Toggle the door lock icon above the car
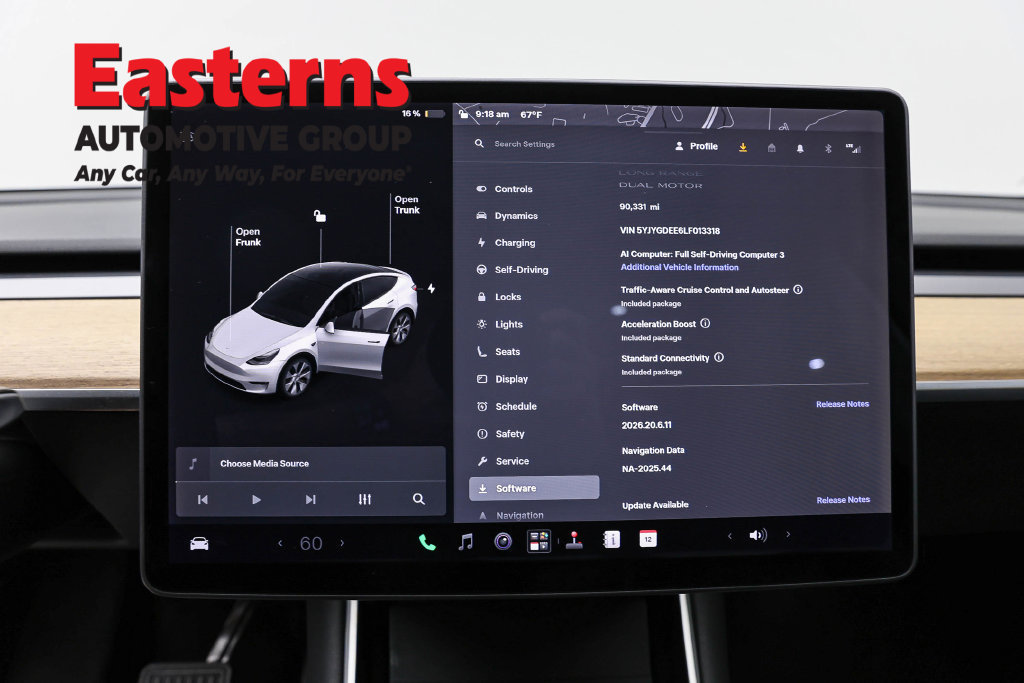The width and height of the screenshot is (1024, 683). [319, 215]
